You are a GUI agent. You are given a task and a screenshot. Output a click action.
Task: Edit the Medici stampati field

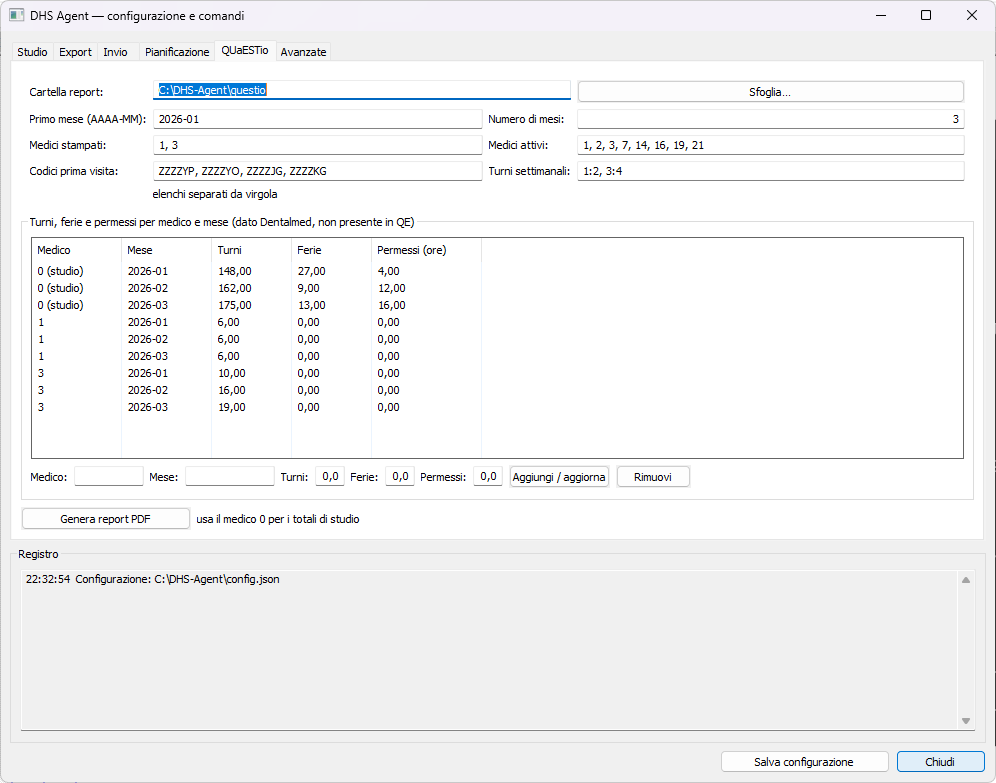317,145
